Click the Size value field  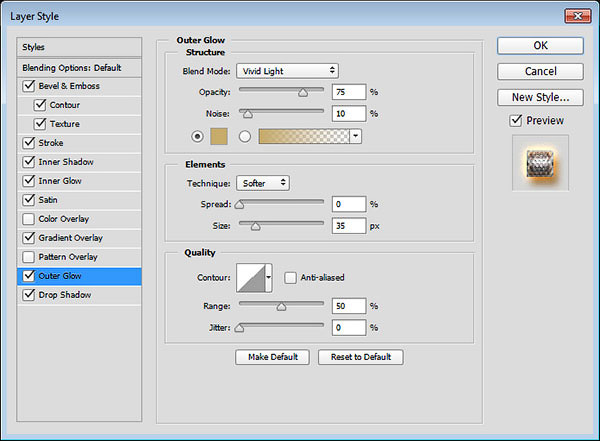pos(349,225)
